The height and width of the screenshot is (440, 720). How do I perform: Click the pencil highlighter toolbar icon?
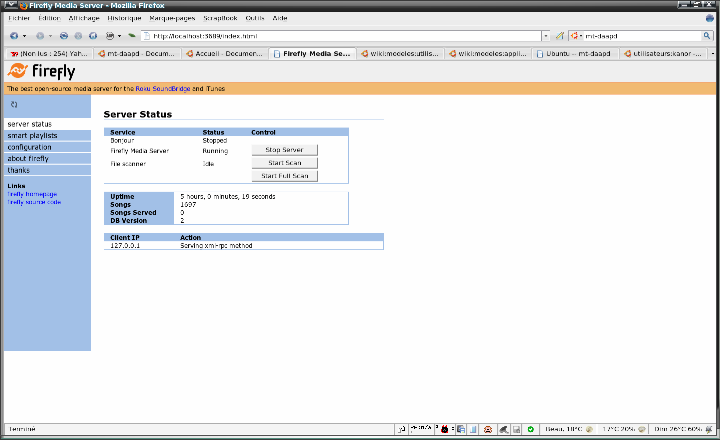[559, 35]
